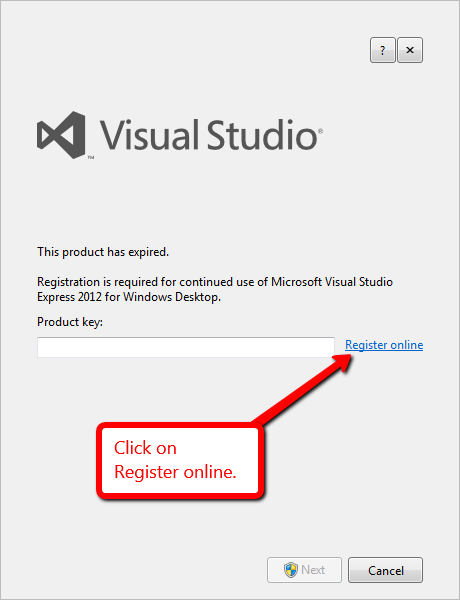This screenshot has height=600, width=460.
Task: Click the red arrow pointing to the link
Action: click(302, 388)
